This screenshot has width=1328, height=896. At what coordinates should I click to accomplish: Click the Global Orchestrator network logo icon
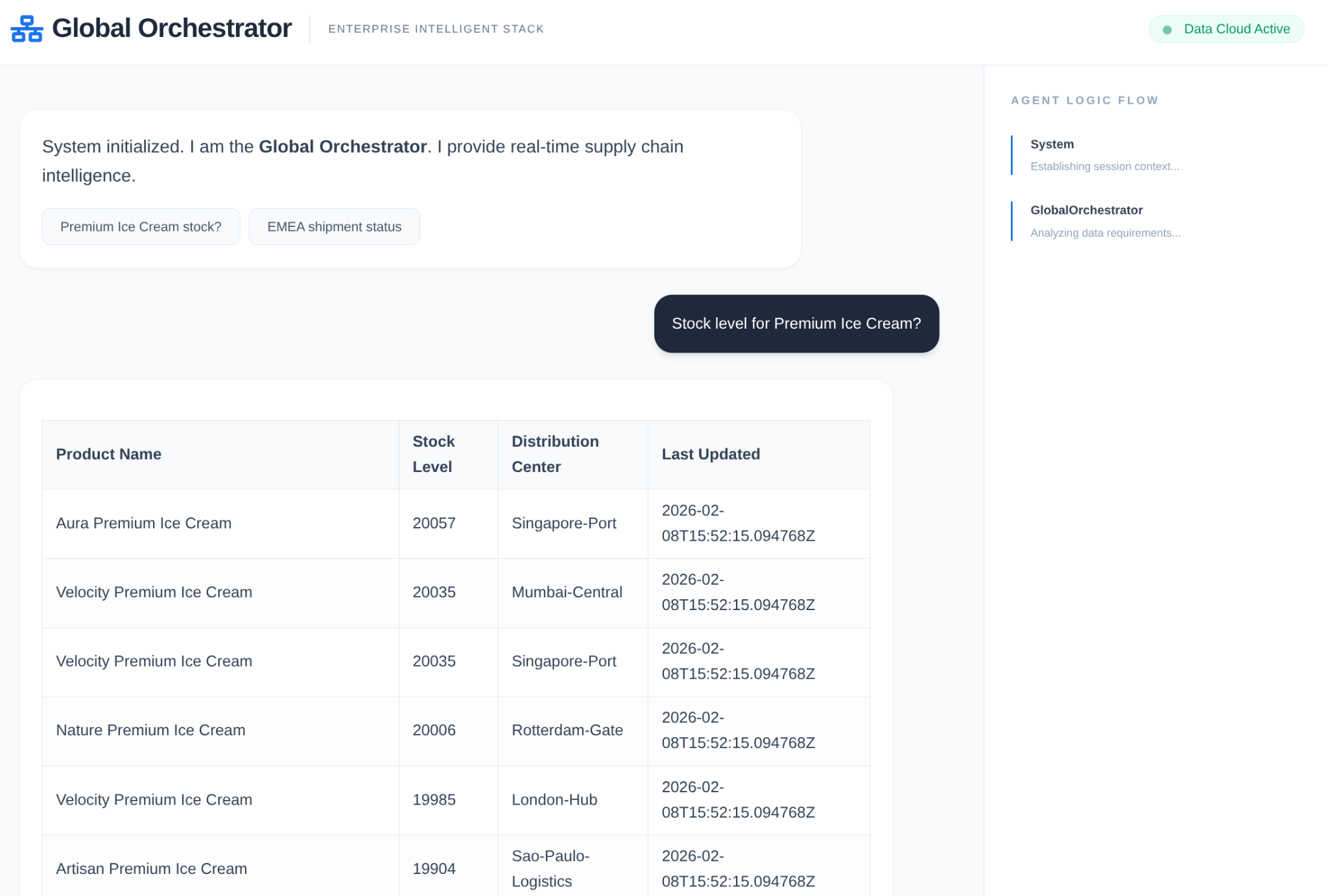(27, 29)
